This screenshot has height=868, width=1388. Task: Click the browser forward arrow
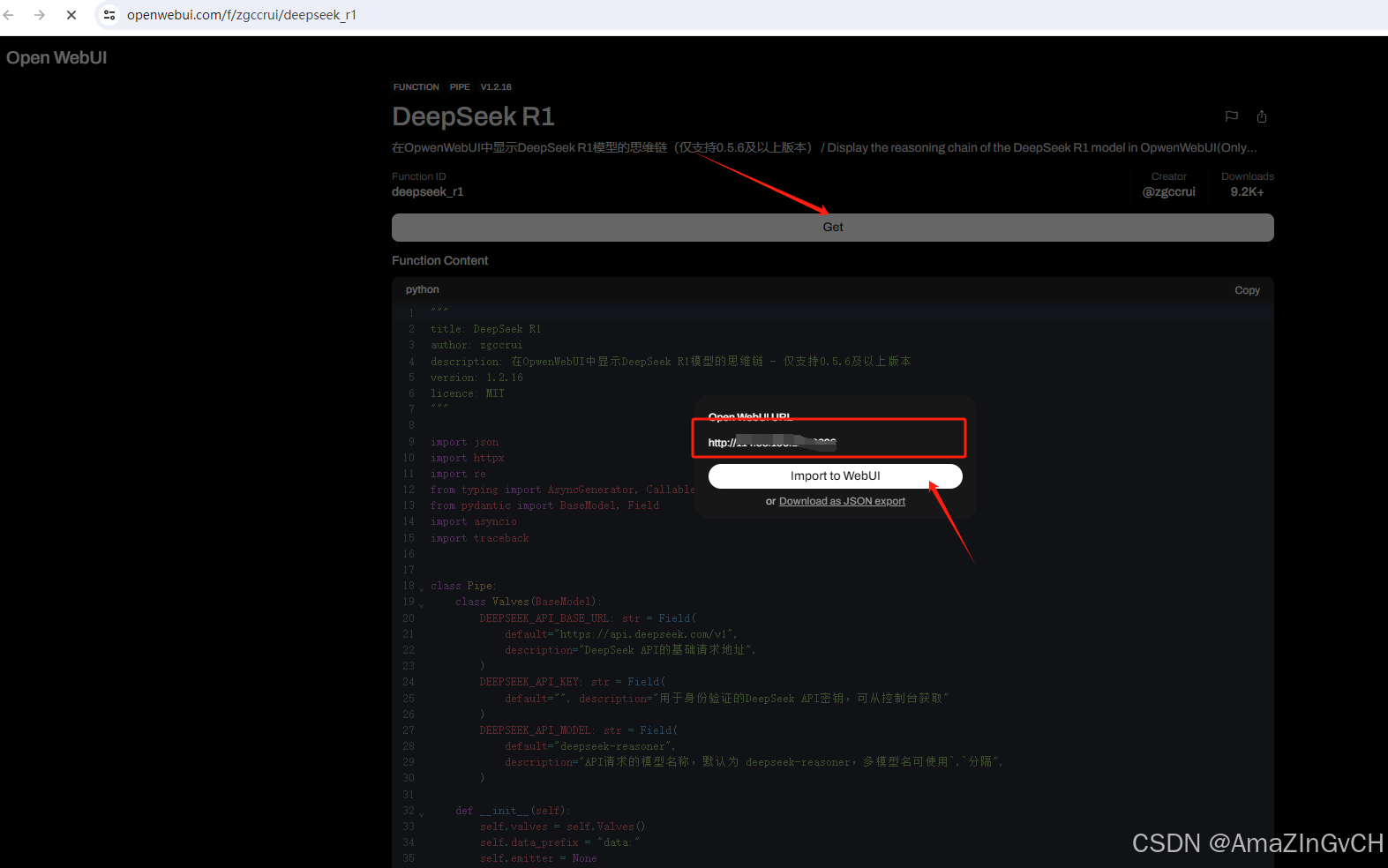[40, 15]
